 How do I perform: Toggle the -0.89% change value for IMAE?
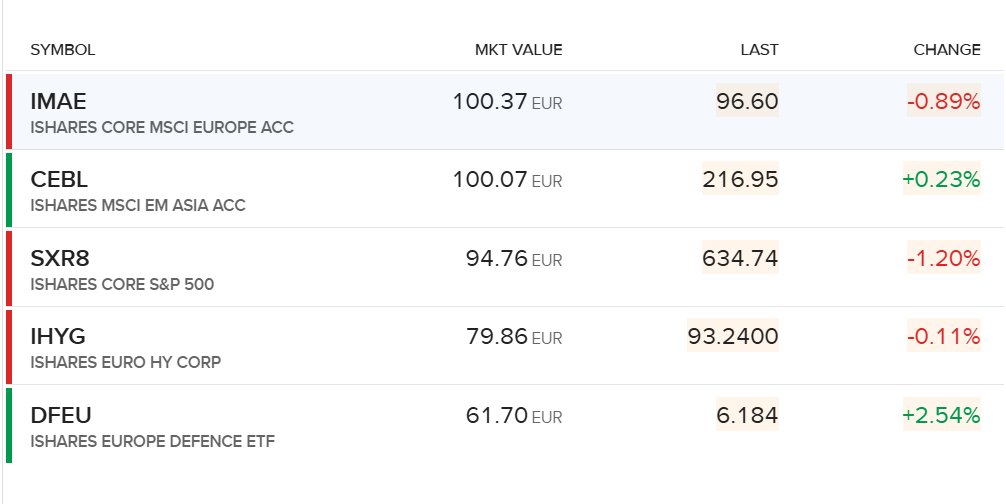pyautogui.click(x=943, y=101)
